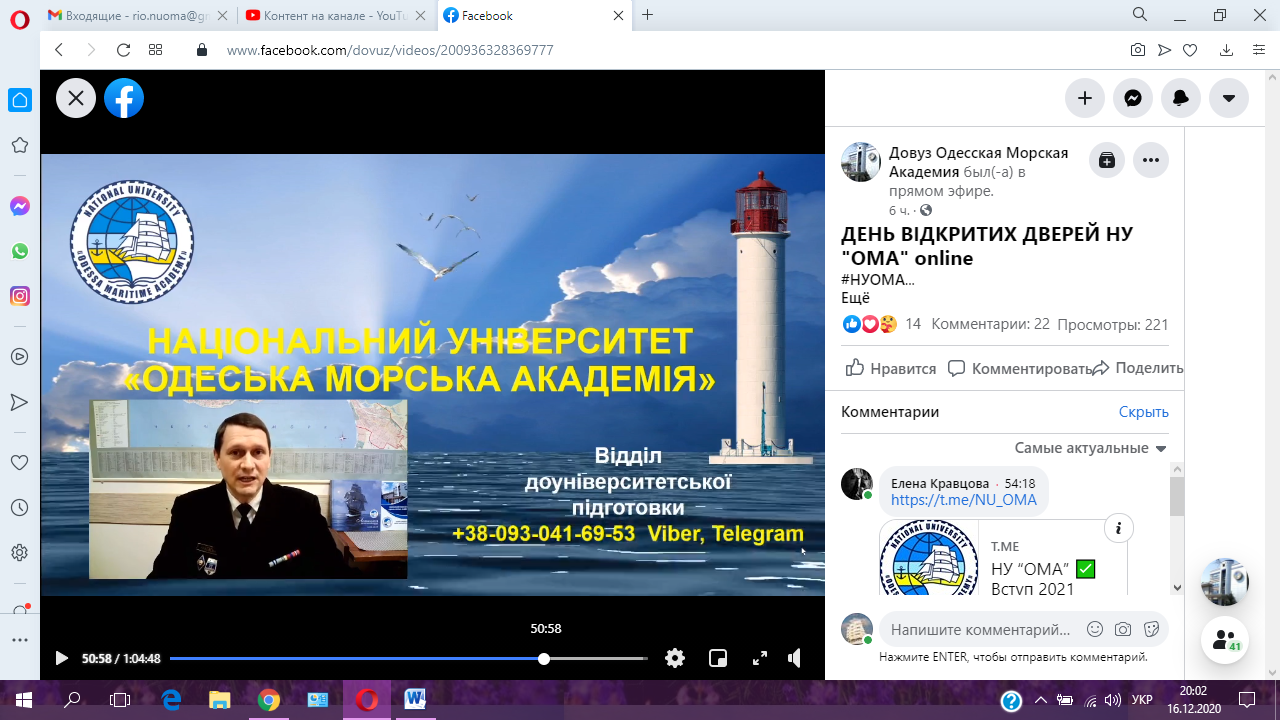Open emoji picker in comment box
1280x720 pixels.
coord(1095,630)
